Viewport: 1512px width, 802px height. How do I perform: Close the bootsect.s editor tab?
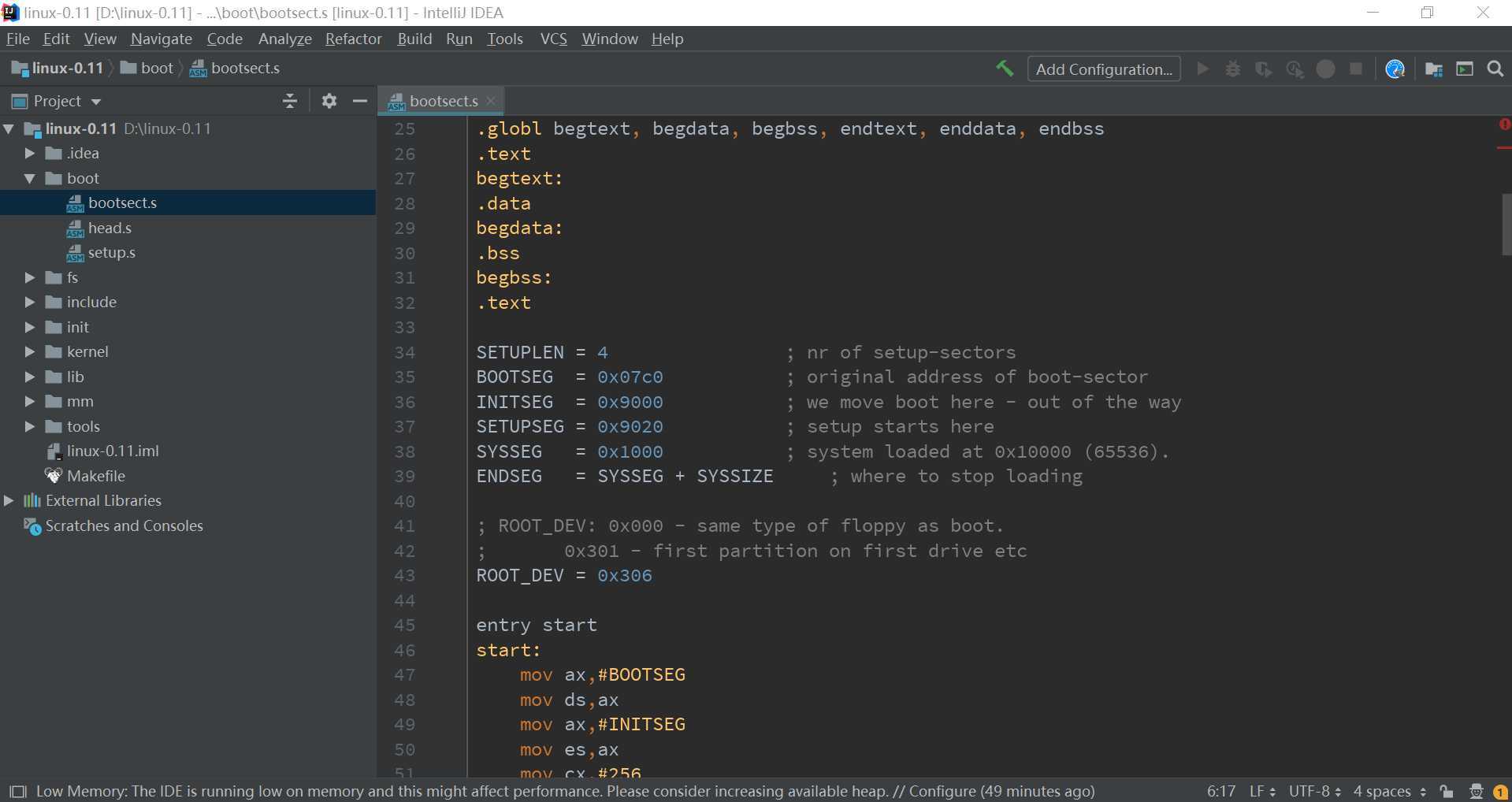click(491, 101)
